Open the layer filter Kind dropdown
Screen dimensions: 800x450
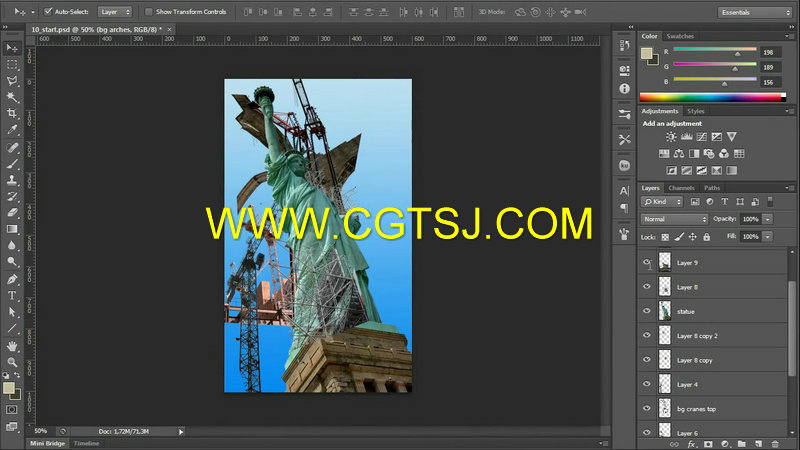point(662,202)
